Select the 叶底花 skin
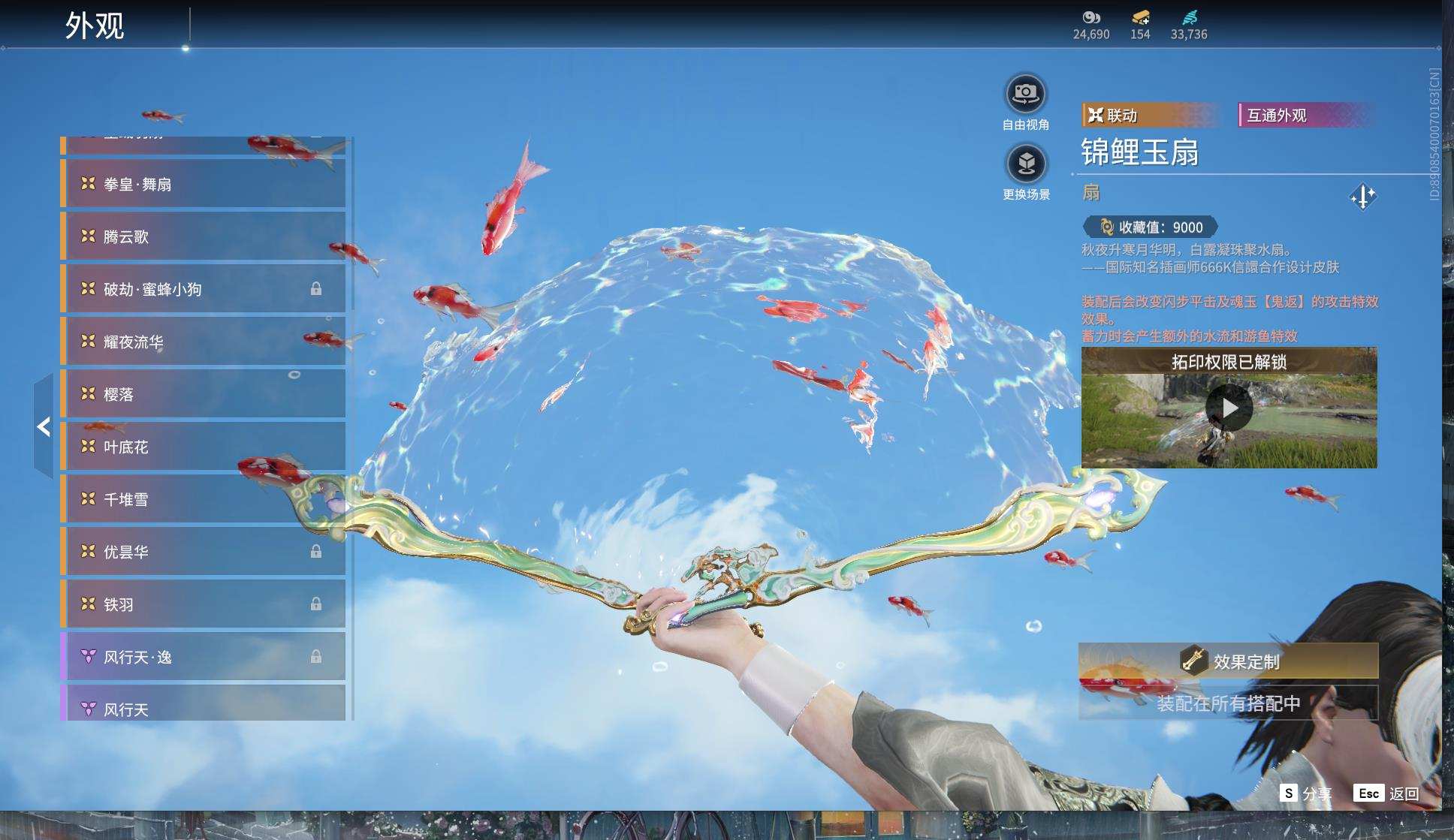Viewport: 1454px width, 840px height. [x=203, y=447]
